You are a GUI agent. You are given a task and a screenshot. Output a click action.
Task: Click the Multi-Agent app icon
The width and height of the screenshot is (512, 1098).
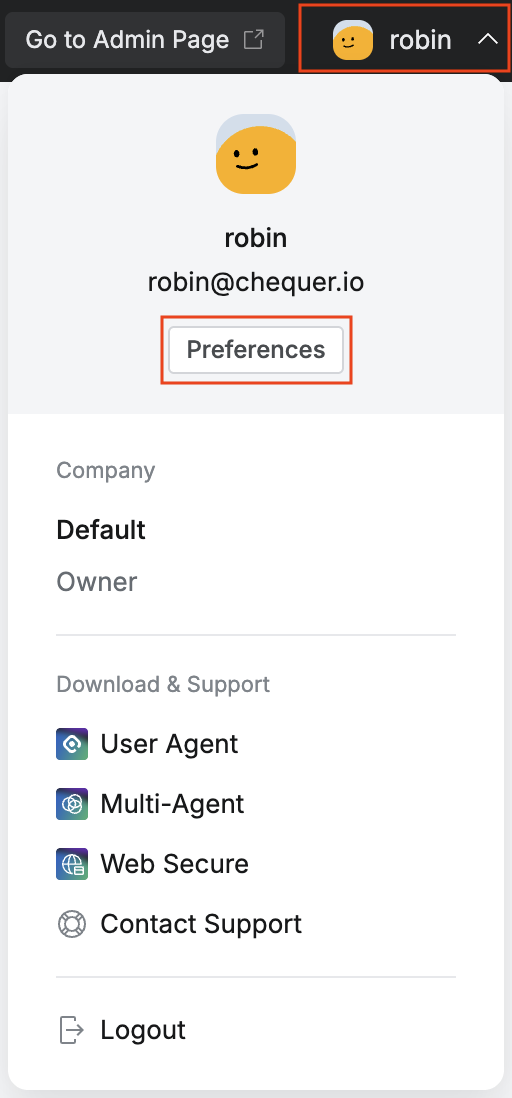point(72,804)
